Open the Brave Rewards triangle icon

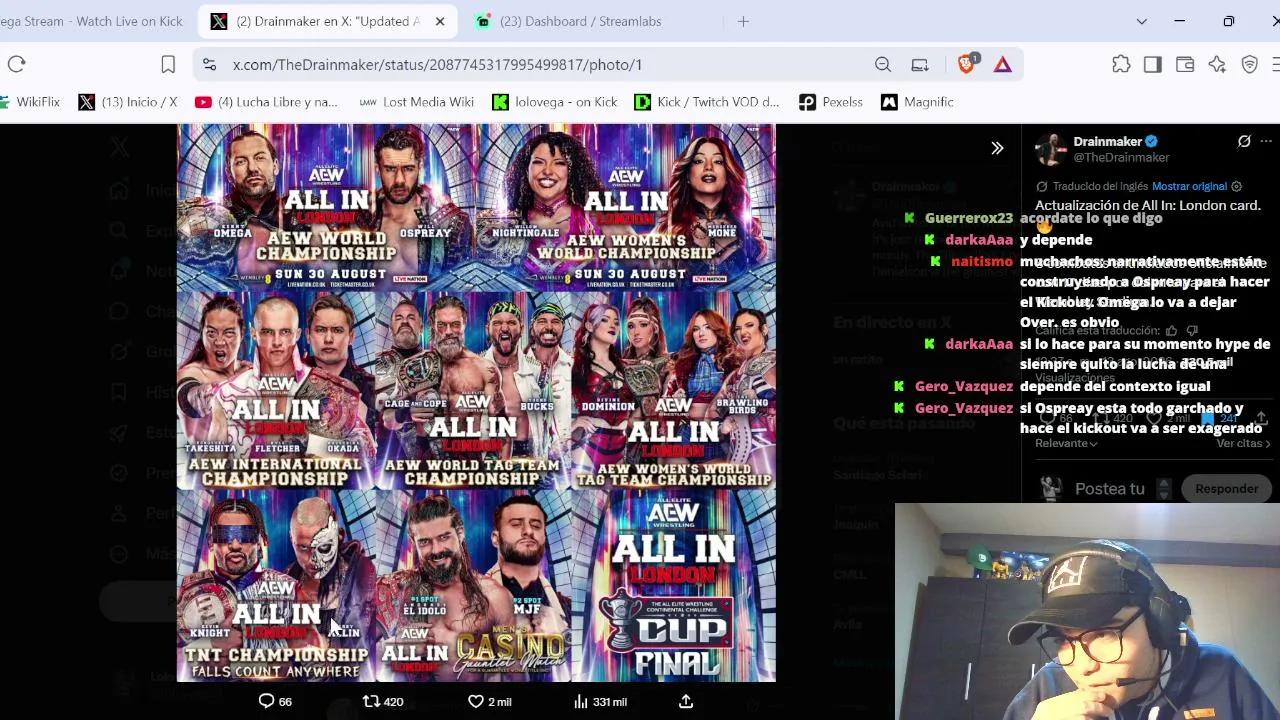point(1003,64)
